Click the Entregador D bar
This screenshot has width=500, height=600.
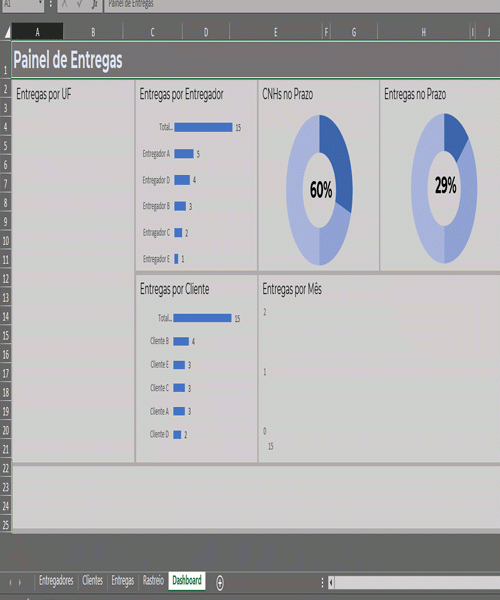pos(182,180)
